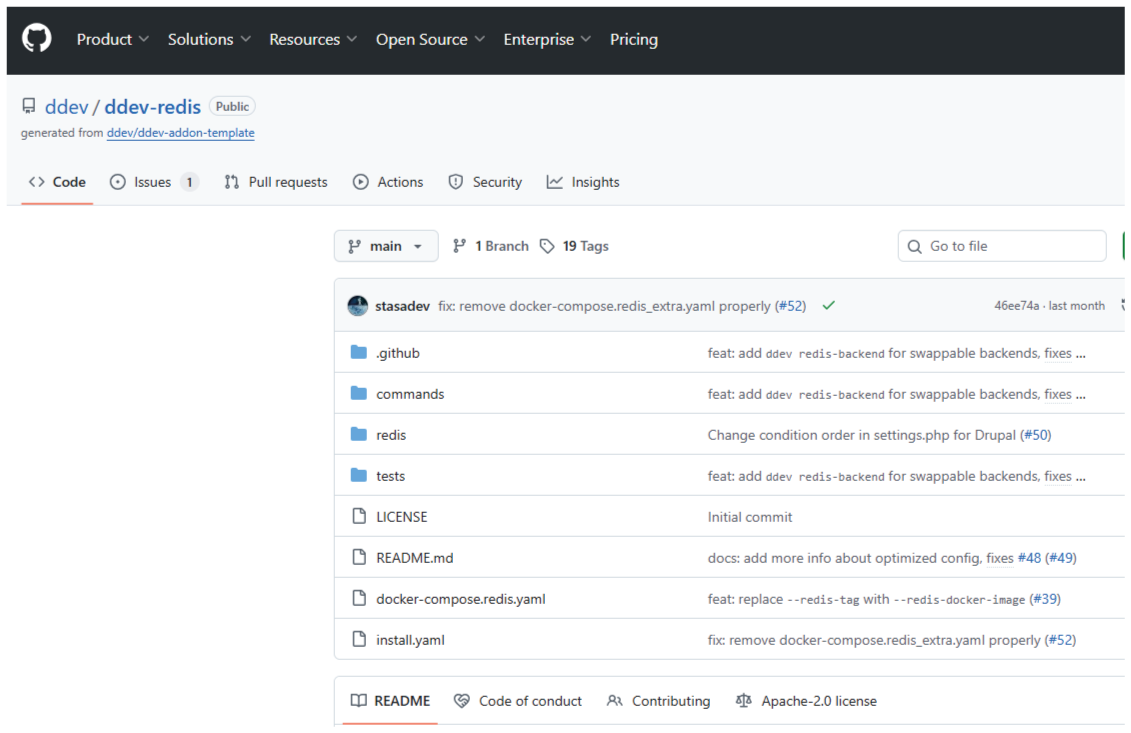Open the #39 link in docker-compose row
This screenshot has height=733, width=1131.
click(1045, 600)
